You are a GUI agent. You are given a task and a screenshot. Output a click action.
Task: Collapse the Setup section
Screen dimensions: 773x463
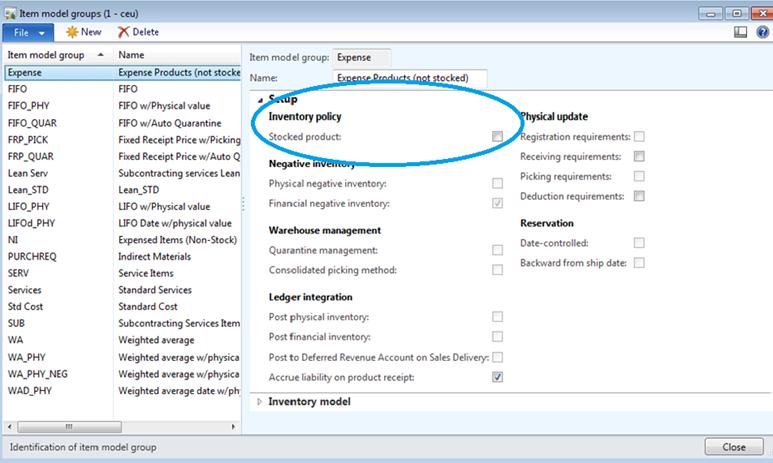[x=261, y=99]
